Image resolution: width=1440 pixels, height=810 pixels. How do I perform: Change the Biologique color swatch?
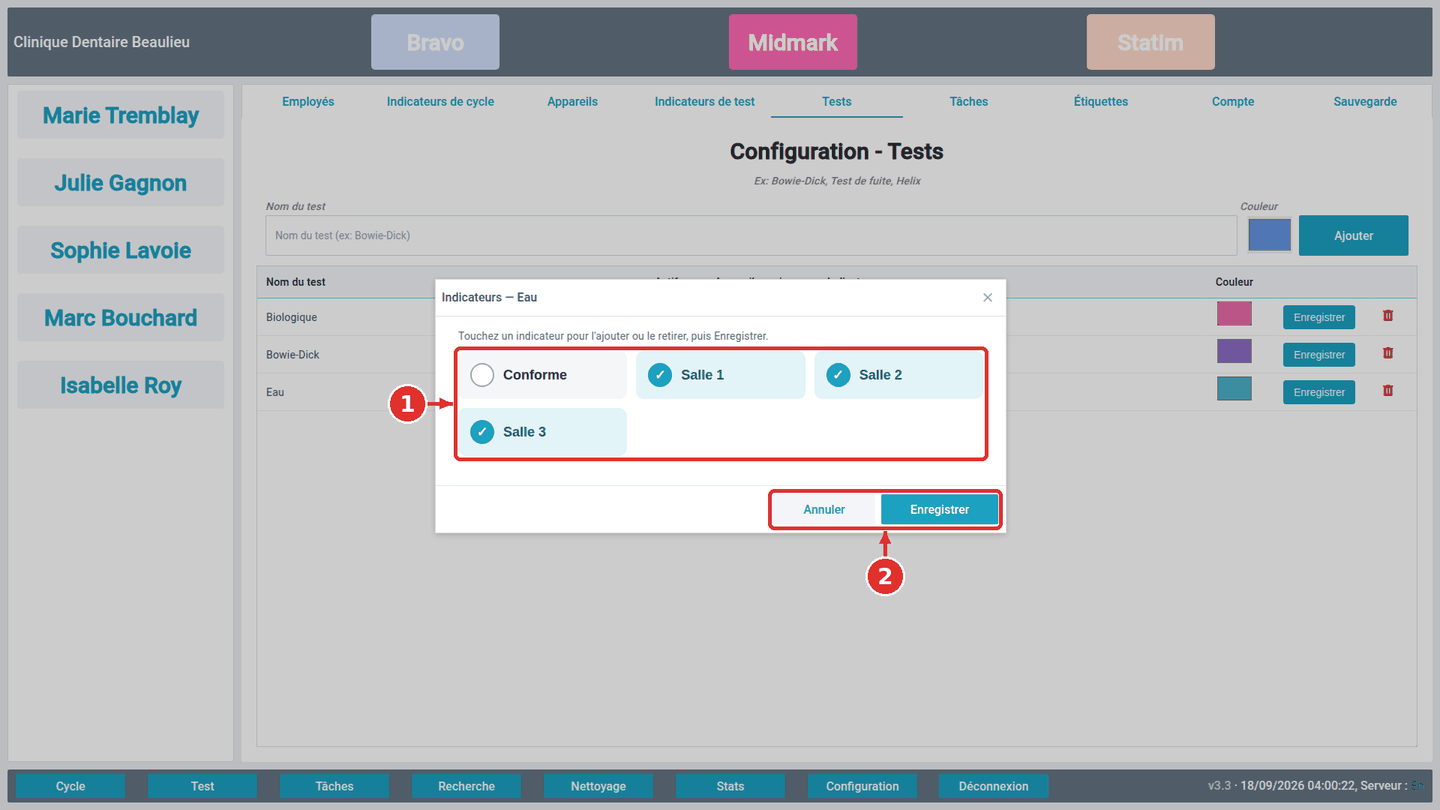(x=1234, y=314)
